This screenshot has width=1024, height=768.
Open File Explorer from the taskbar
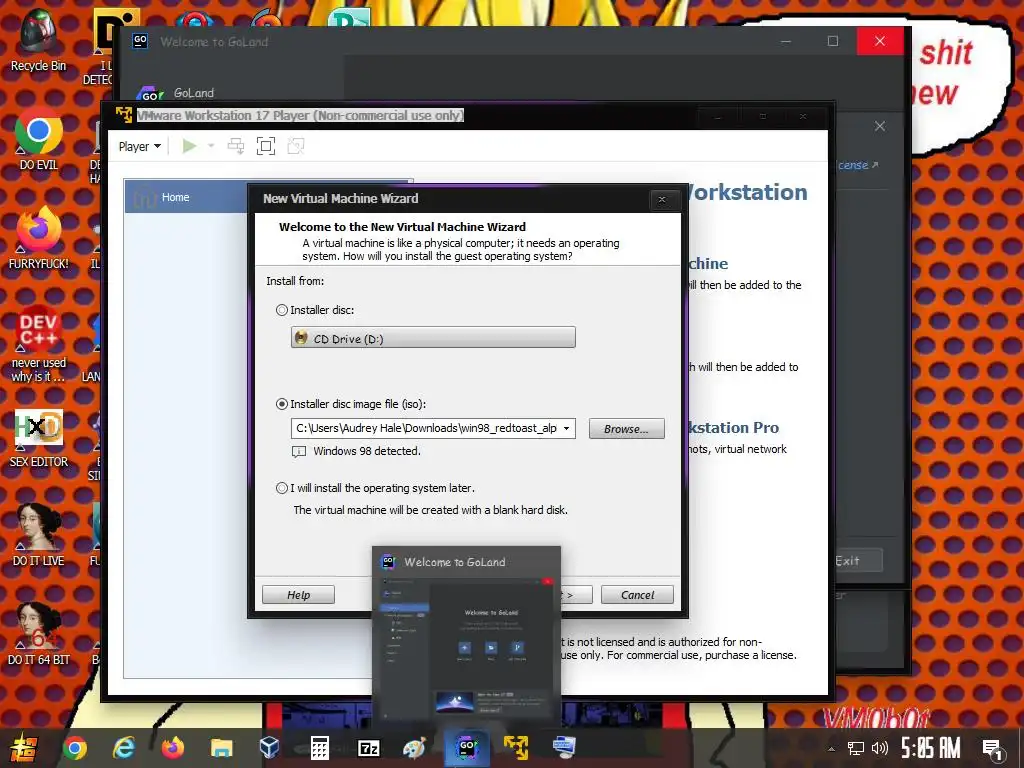tap(221, 748)
